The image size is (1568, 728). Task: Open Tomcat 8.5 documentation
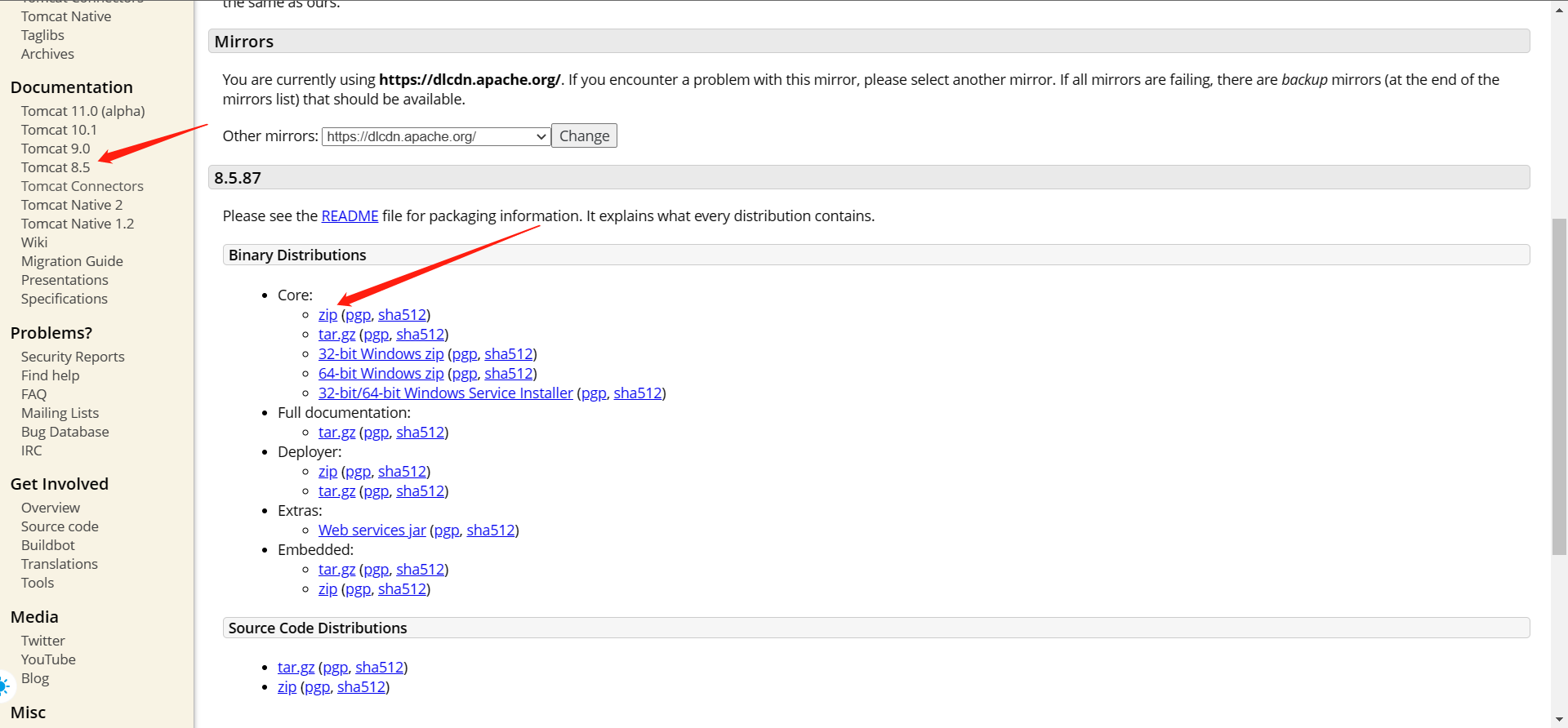point(56,167)
